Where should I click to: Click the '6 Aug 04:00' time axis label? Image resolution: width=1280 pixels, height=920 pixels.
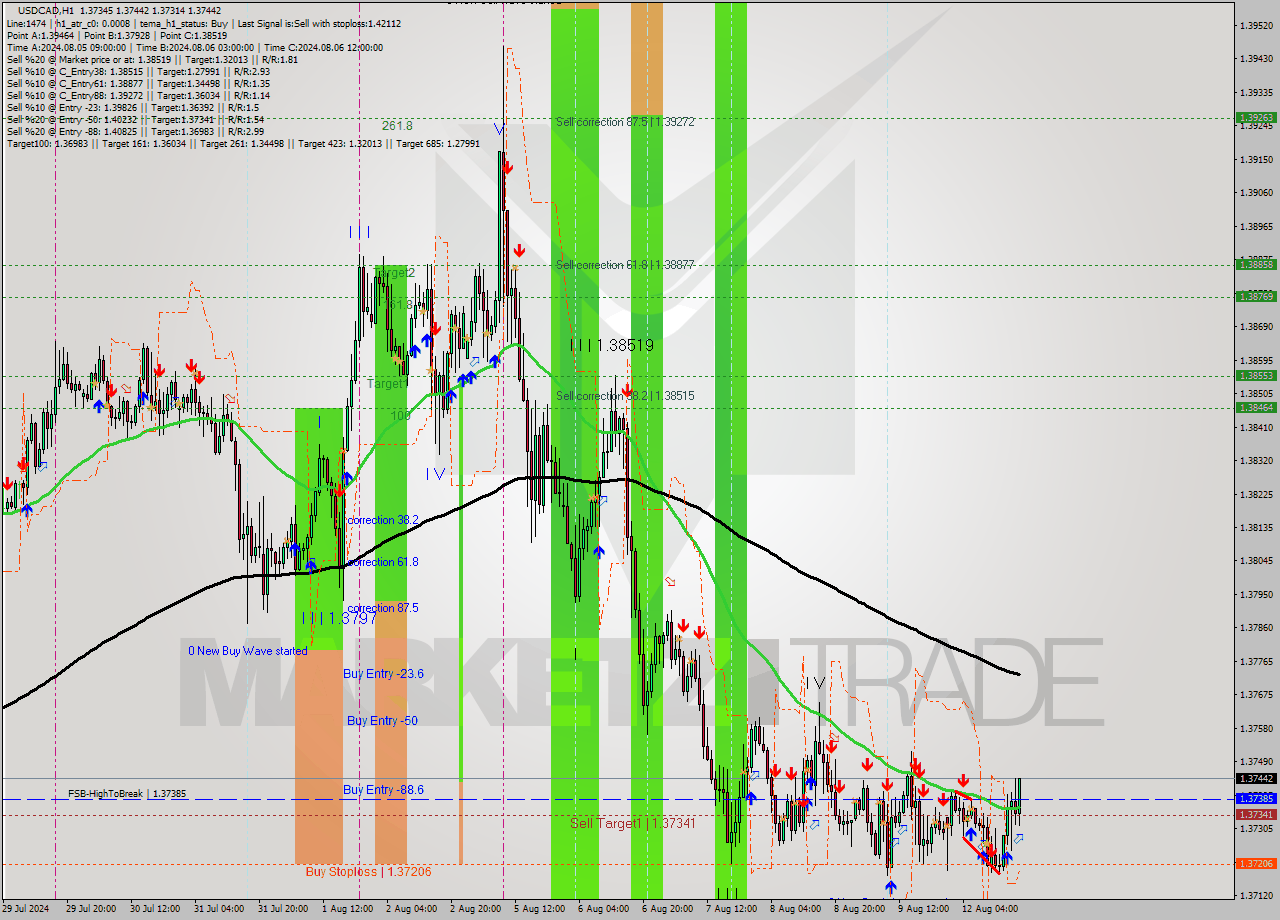(x=603, y=909)
